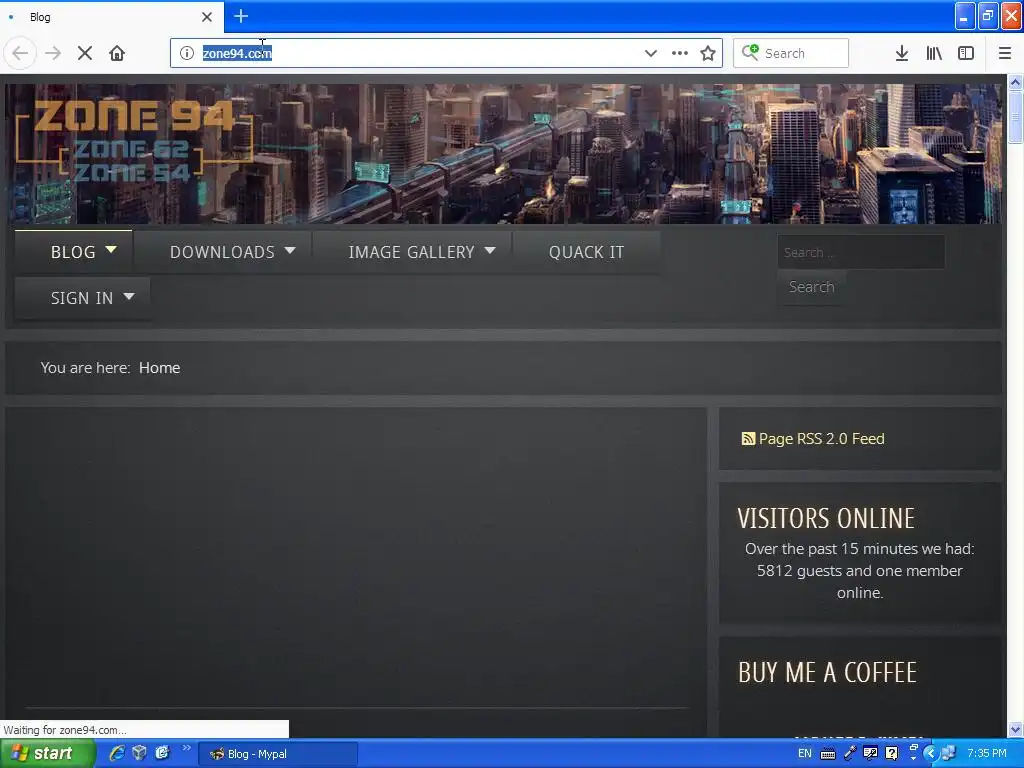Click the page scrollbar up arrow
The image size is (1024, 768).
tap(1015, 82)
